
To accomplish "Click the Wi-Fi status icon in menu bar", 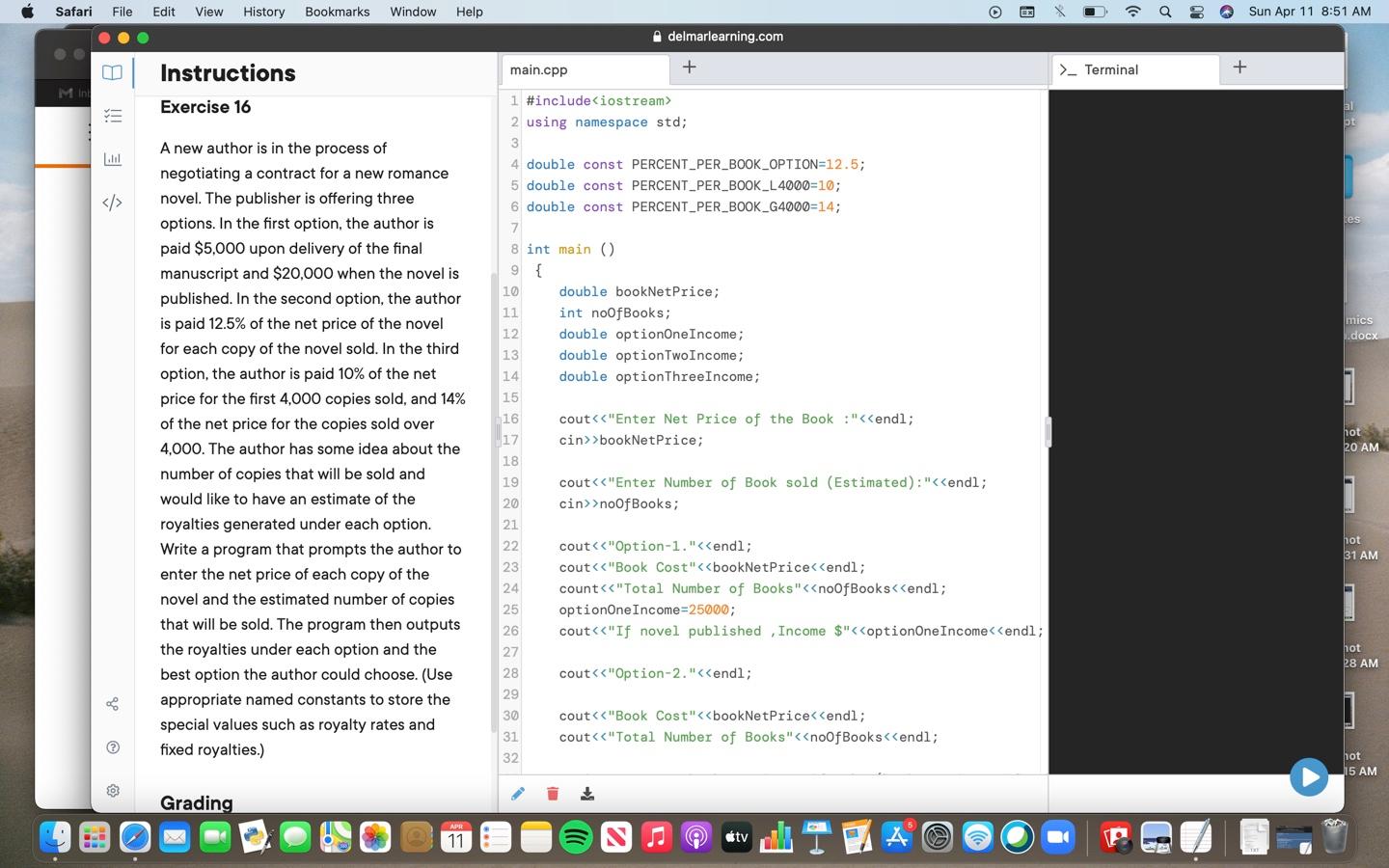I will coord(1133,12).
